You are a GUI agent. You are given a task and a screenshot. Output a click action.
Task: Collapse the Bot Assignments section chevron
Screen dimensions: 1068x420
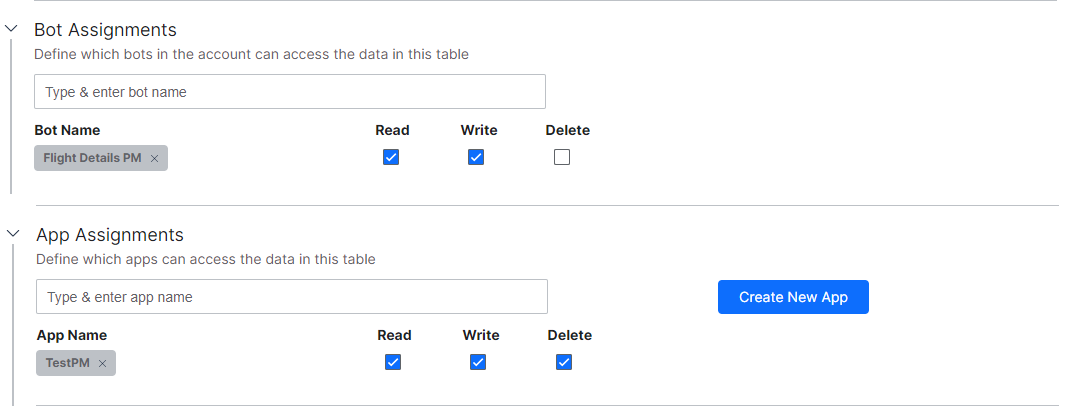click(x=12, y=30)
